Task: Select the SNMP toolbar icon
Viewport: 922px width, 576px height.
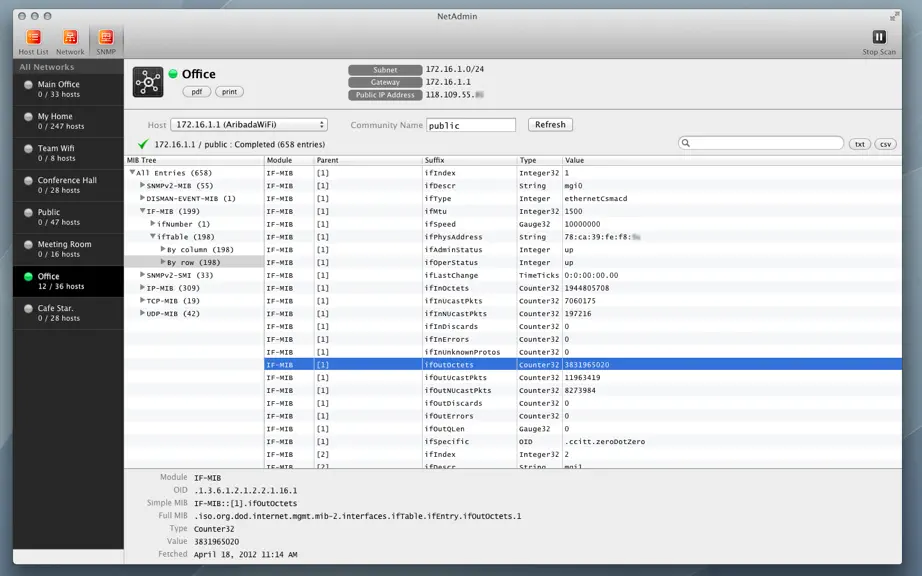Action: tap(106, 42)
